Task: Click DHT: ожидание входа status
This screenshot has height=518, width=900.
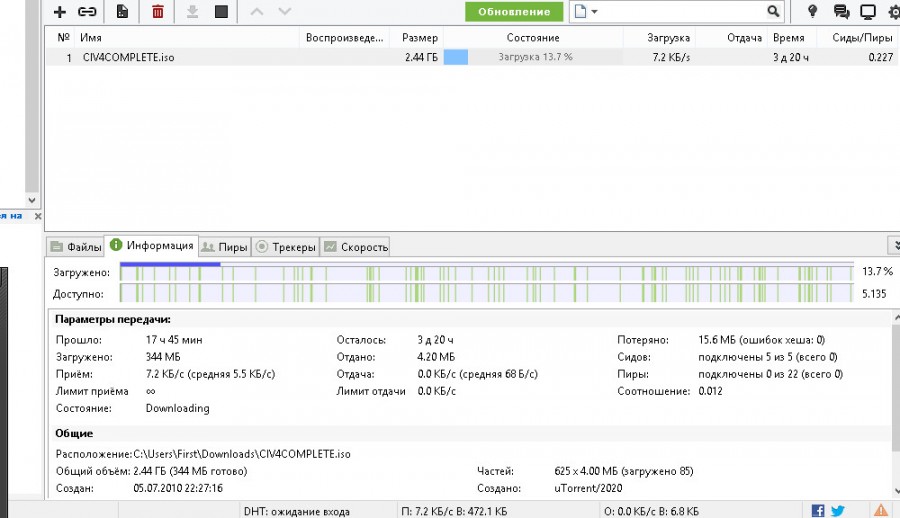Action: pyautogui.click(x=296, y=511)
